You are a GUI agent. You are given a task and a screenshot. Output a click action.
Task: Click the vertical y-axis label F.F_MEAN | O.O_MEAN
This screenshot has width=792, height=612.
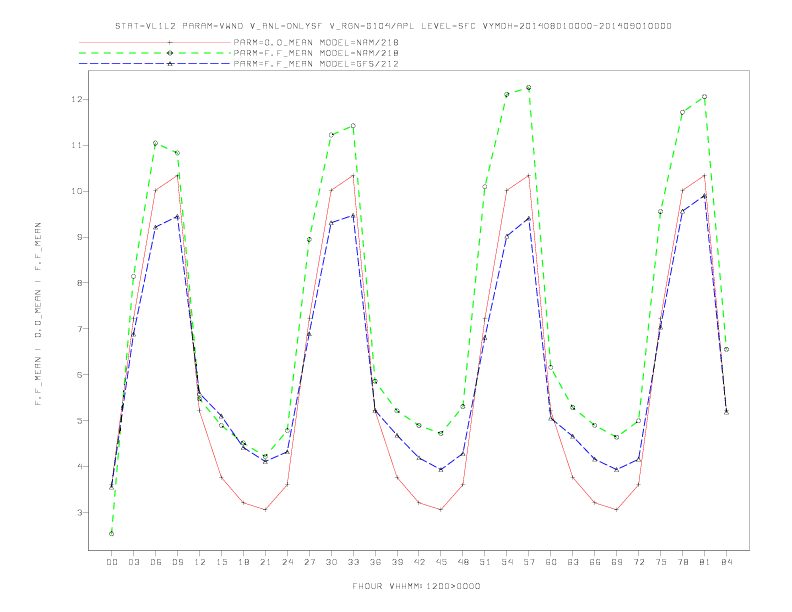(38, 314)
